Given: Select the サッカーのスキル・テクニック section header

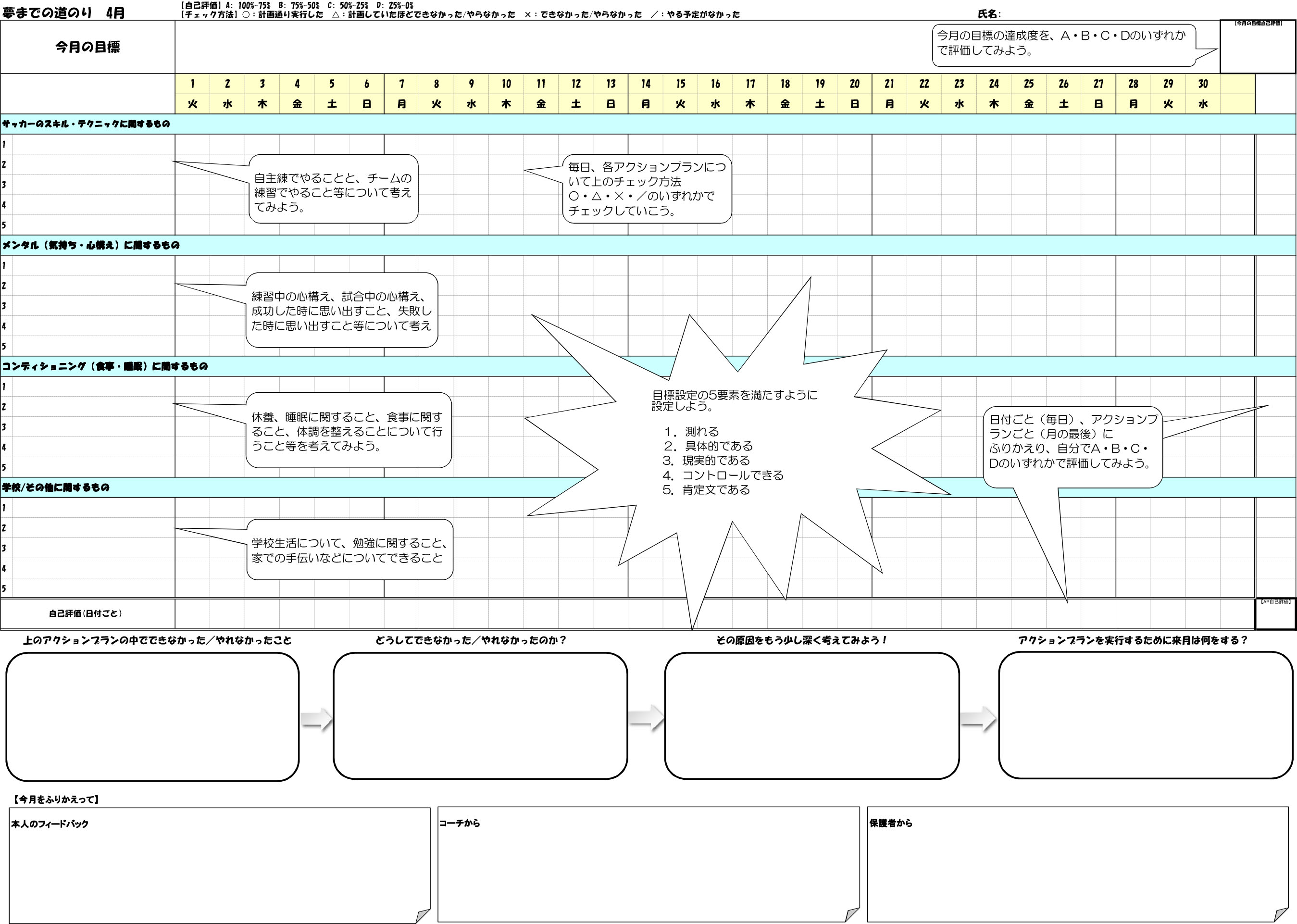Looking at the screenshot, I should coord(86,124).
